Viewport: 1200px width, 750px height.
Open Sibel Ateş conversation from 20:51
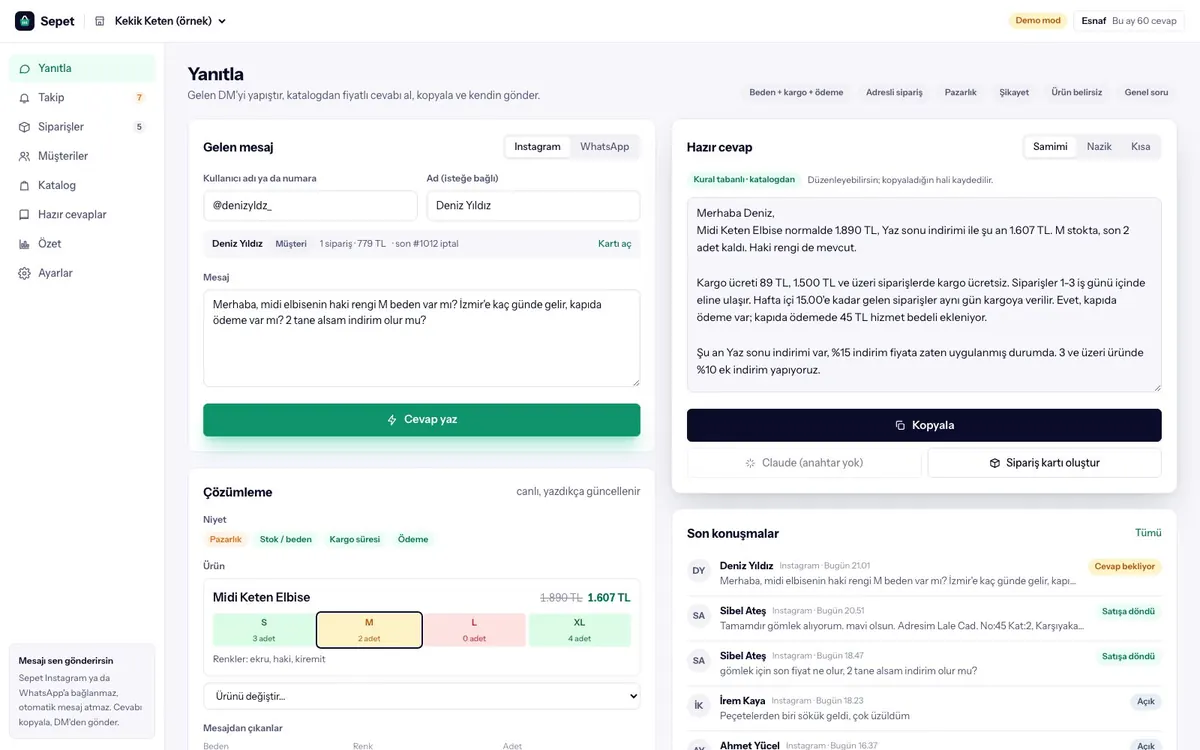click(924, 618)
